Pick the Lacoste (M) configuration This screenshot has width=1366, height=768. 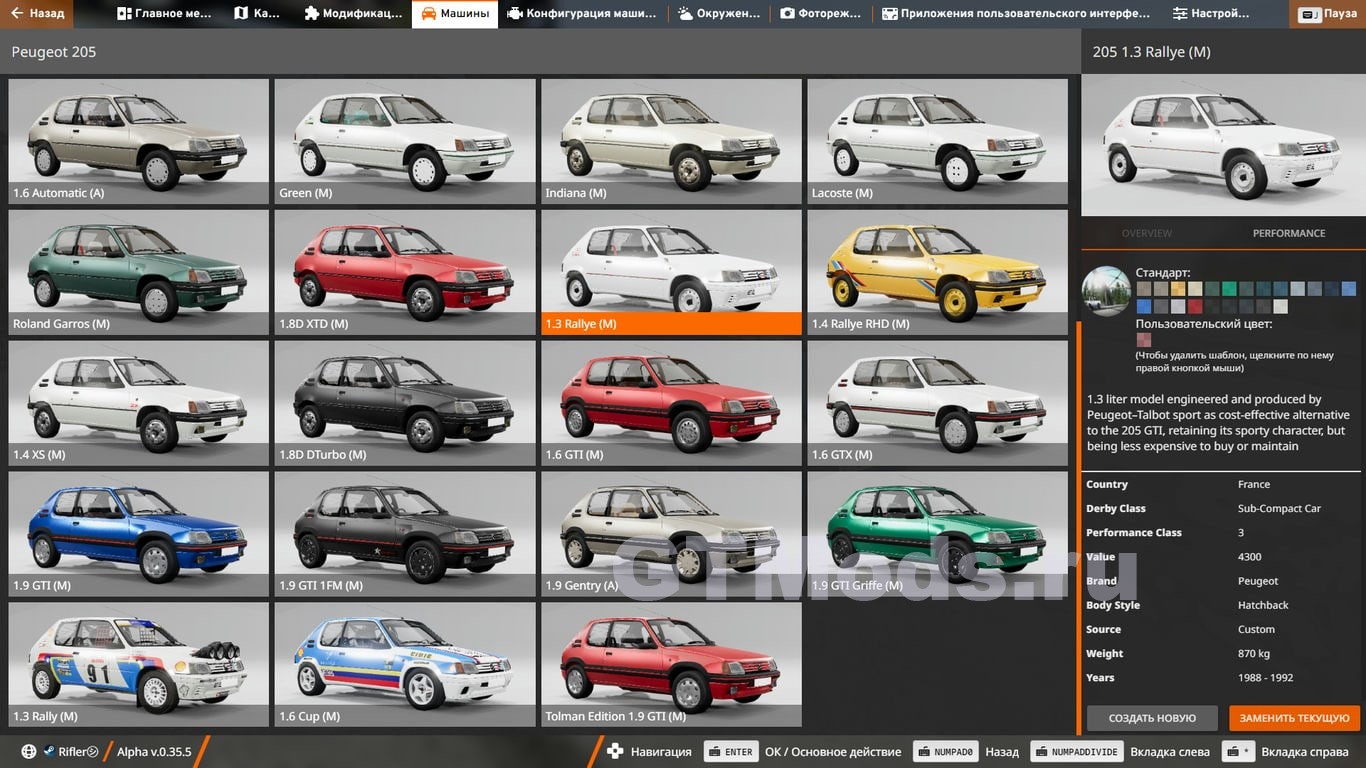937,141
